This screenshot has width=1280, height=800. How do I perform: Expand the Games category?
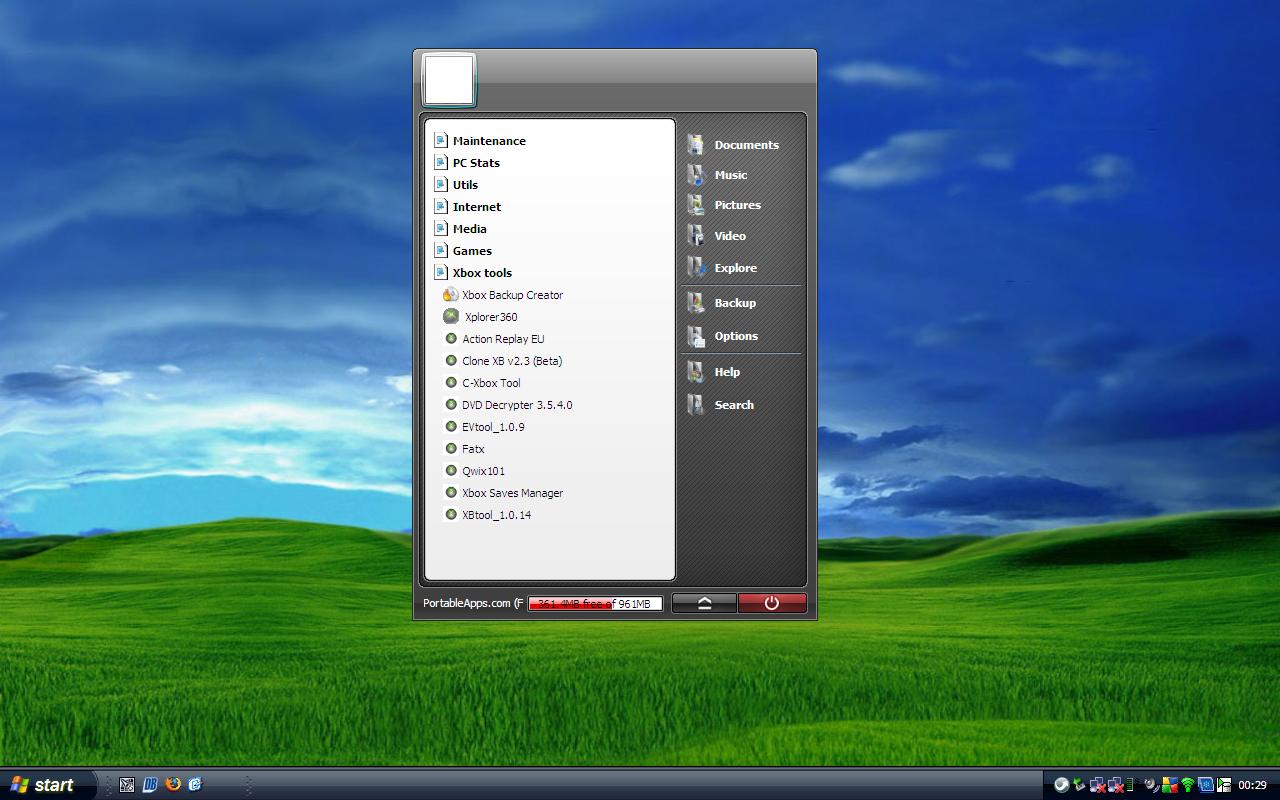click(x=471, y=251)
